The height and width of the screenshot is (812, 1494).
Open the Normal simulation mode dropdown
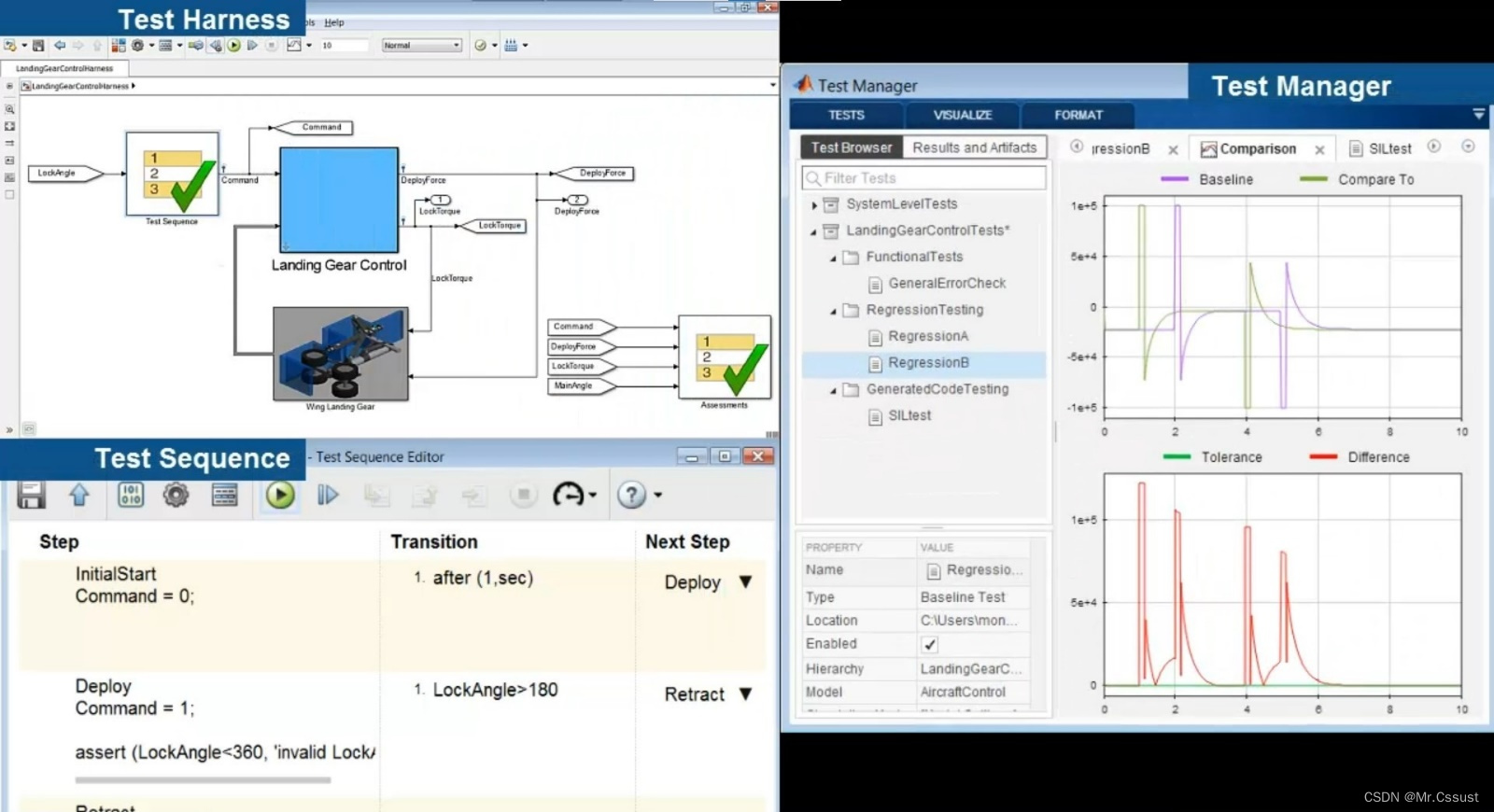point(422,45)
